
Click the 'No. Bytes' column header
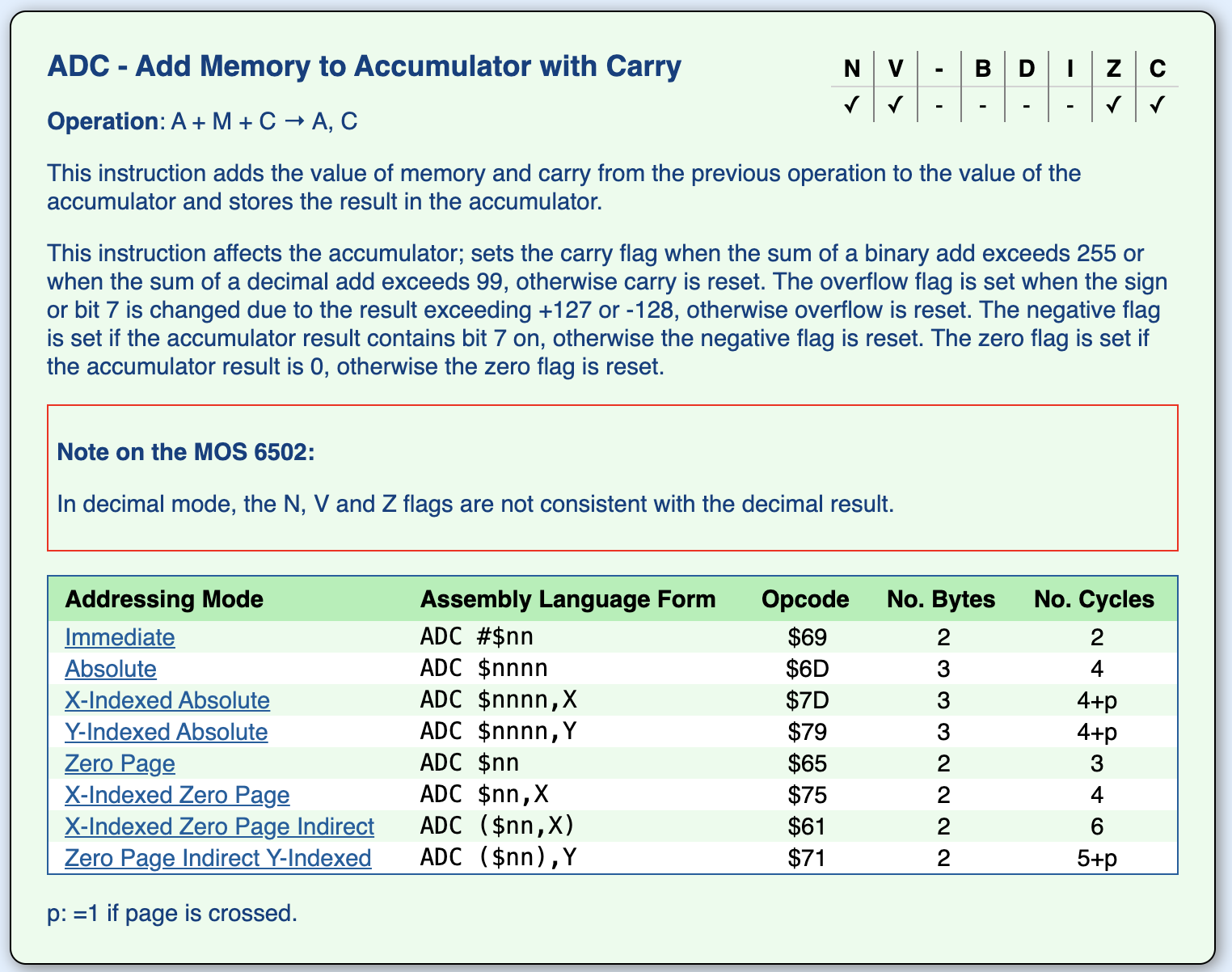[941, 599]
